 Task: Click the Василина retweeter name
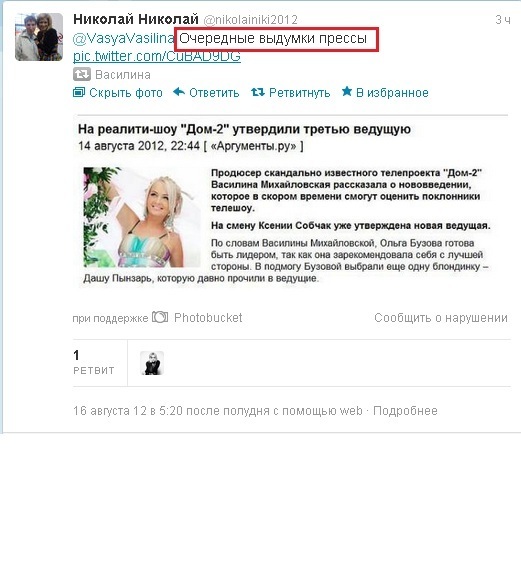point(123,75)
